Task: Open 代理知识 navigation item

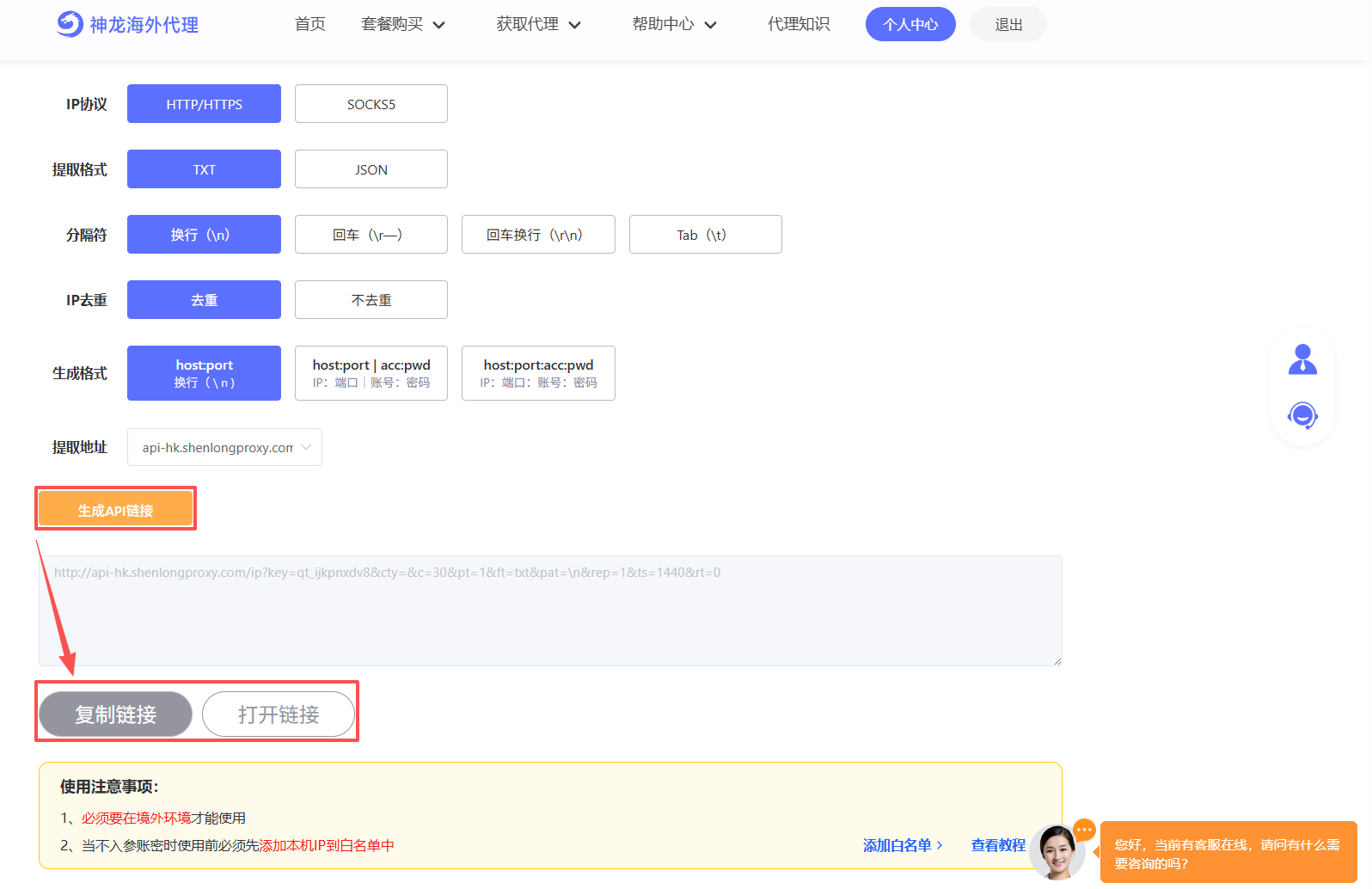Action: click(x=799, y=24)
